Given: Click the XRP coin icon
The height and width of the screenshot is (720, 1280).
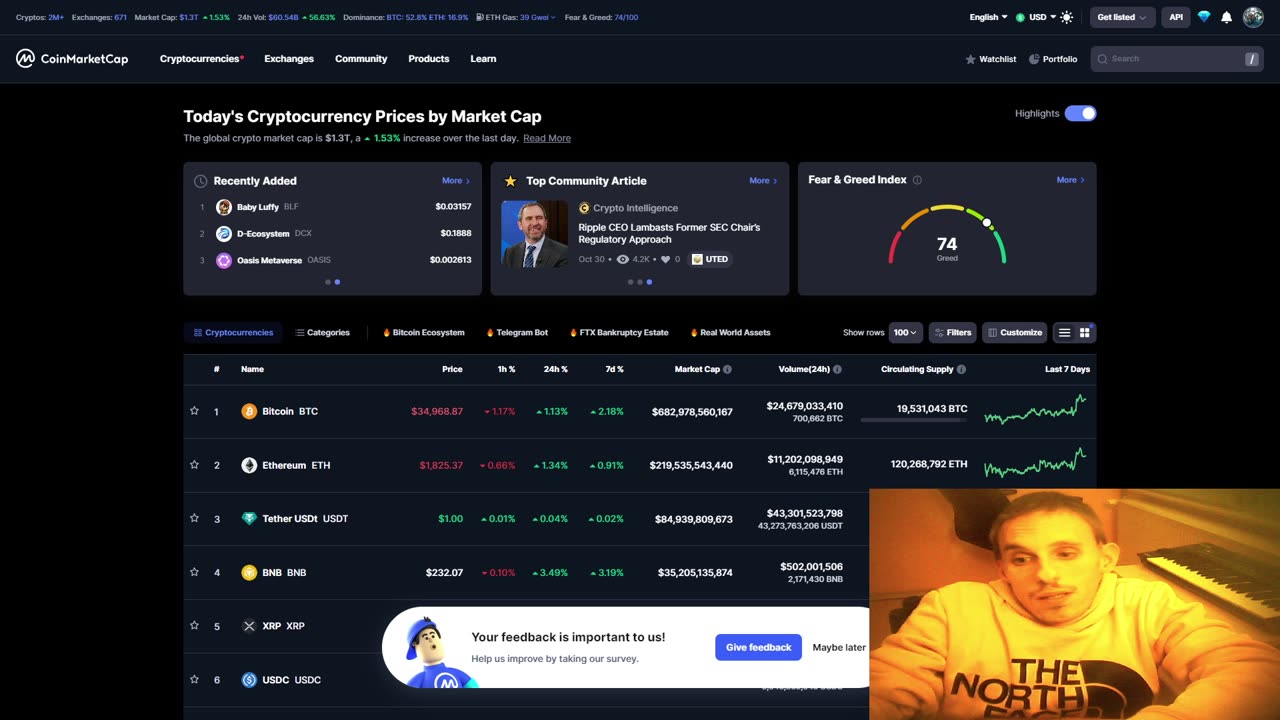Looking at the screenshot, I should click(249, 626).
